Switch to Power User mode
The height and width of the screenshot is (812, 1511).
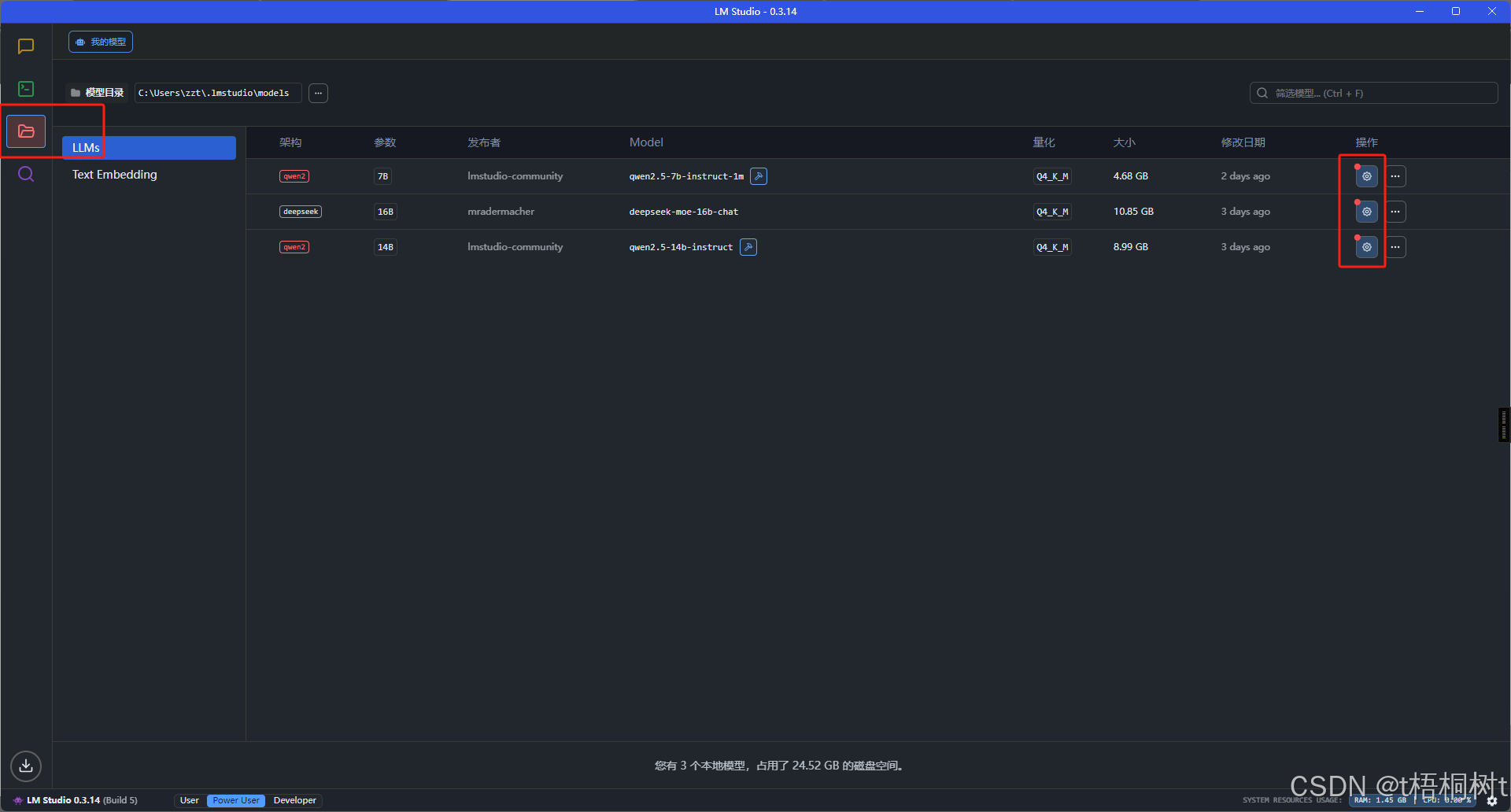tap(236, 800)
